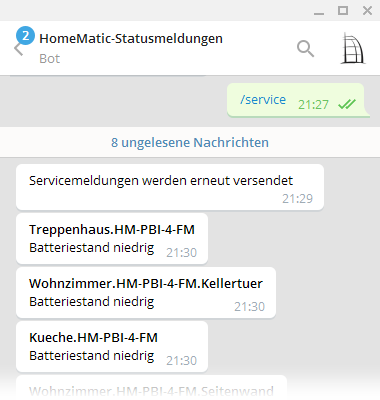
Task: Go back using the left arrow
Action: 18,49
